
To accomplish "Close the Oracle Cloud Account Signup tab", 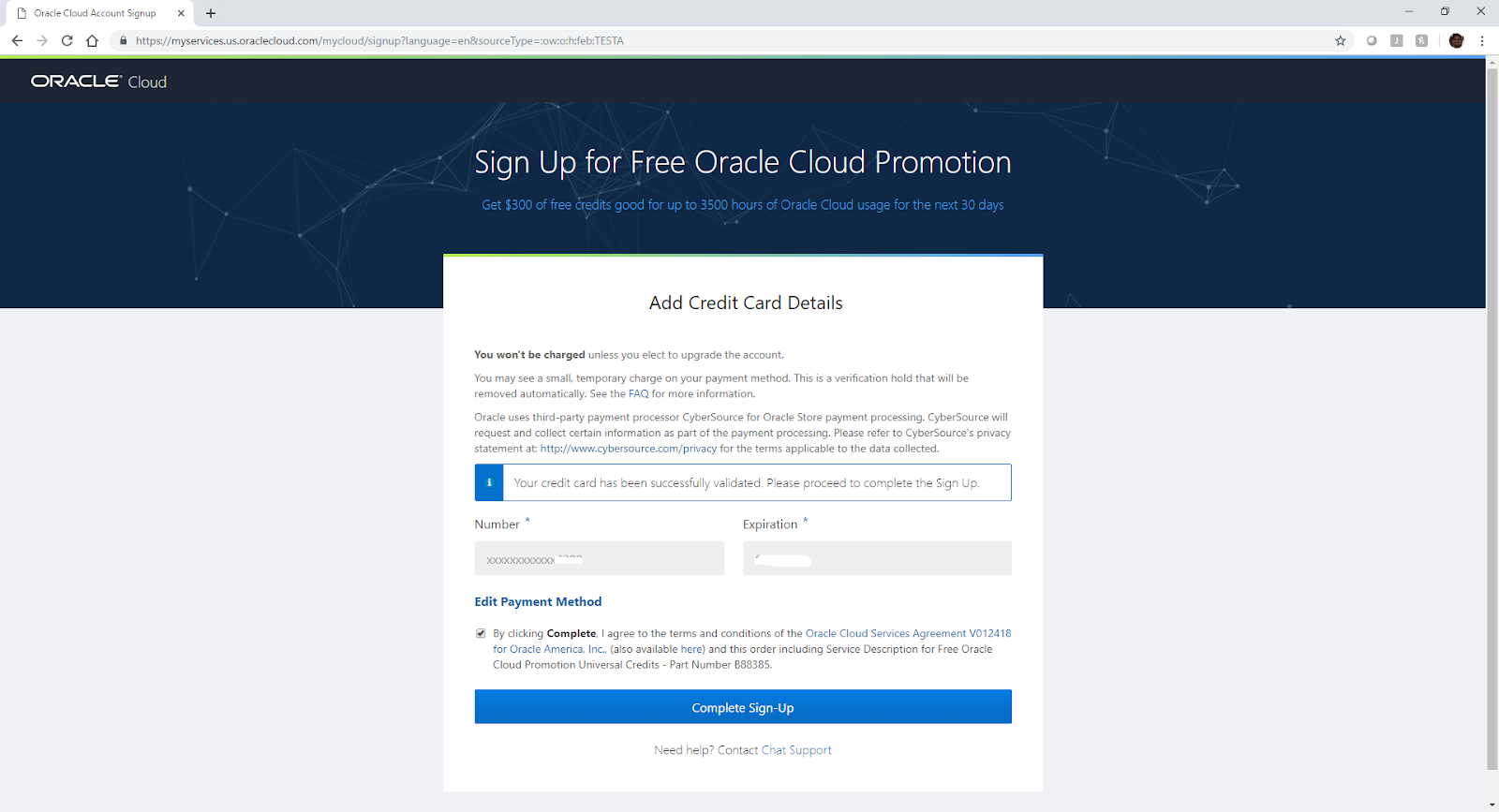I will click(181, 13).
